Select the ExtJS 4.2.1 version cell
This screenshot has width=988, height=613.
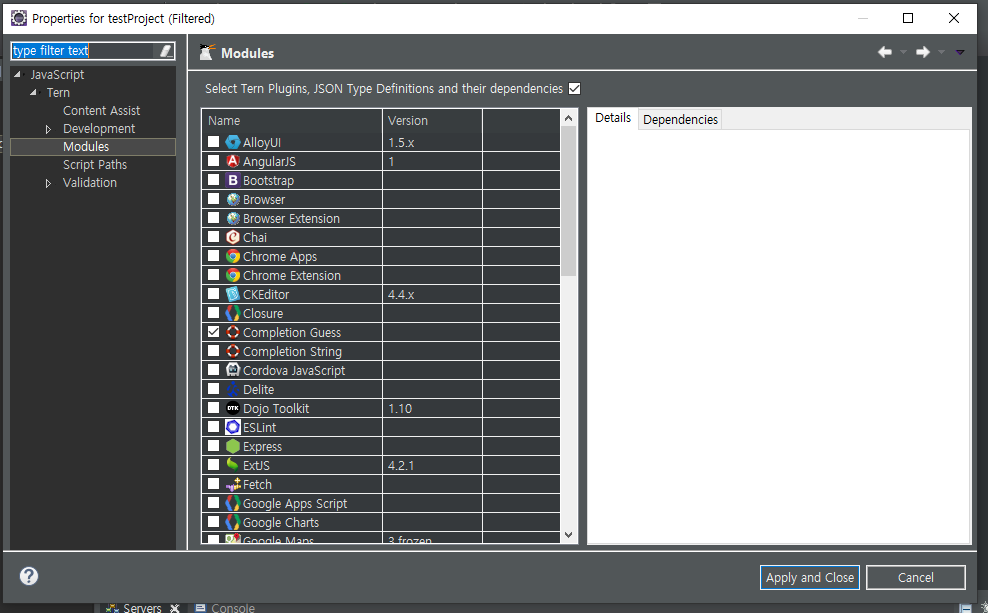[432, 465]
